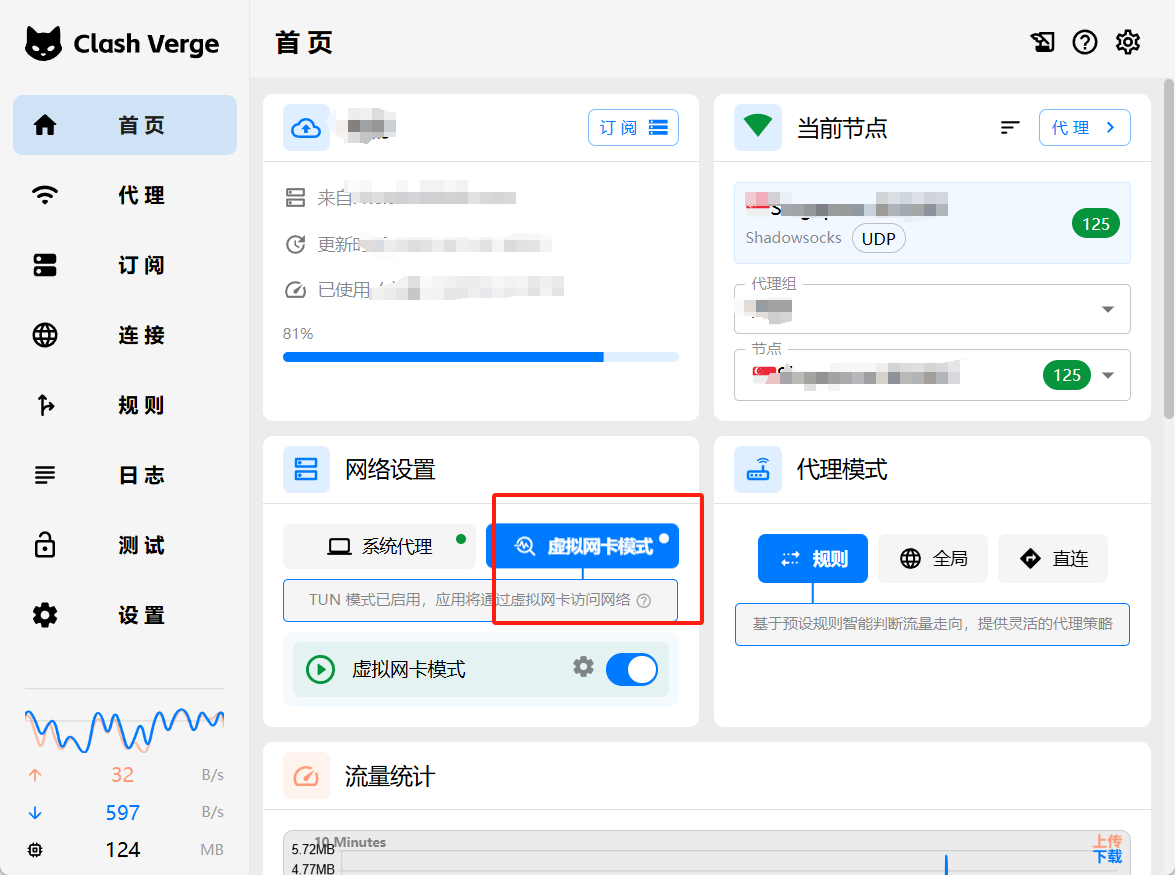Viewport: 1175px width, 875px height.
Task: Expand the 节点 dropdown
Action: pos(1107,375)
